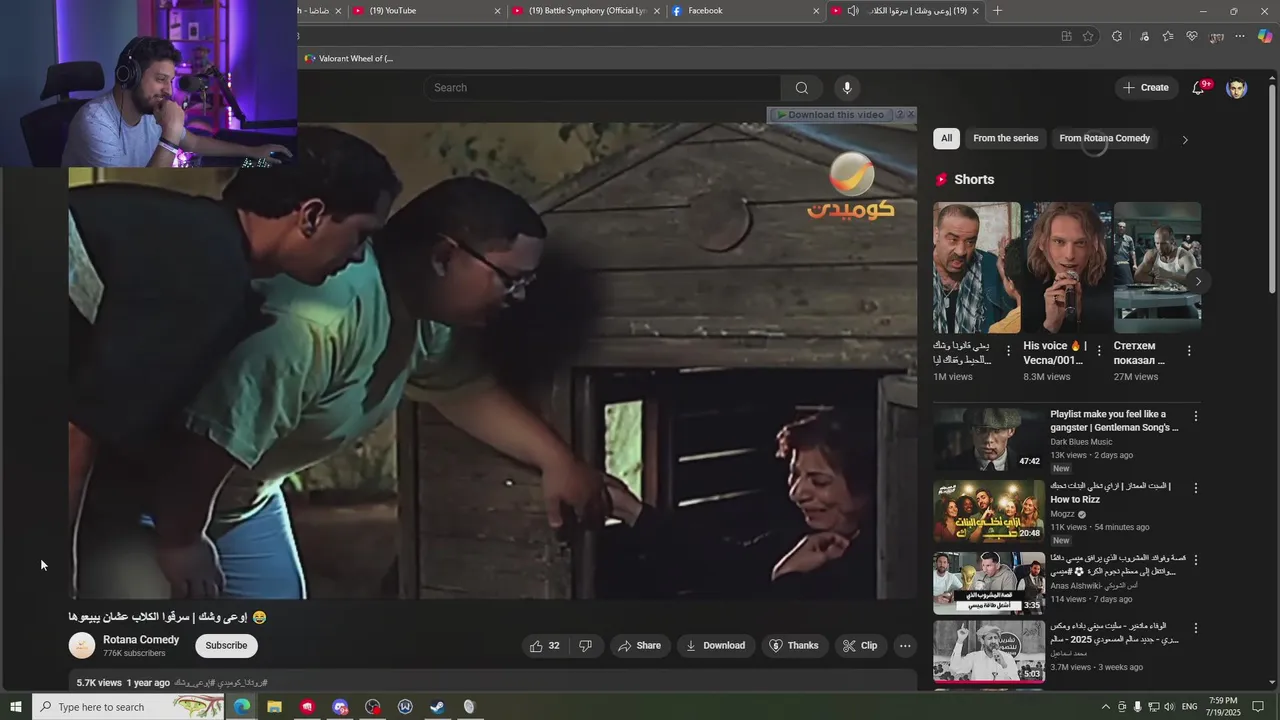Click the Clip button

(860, 646)
